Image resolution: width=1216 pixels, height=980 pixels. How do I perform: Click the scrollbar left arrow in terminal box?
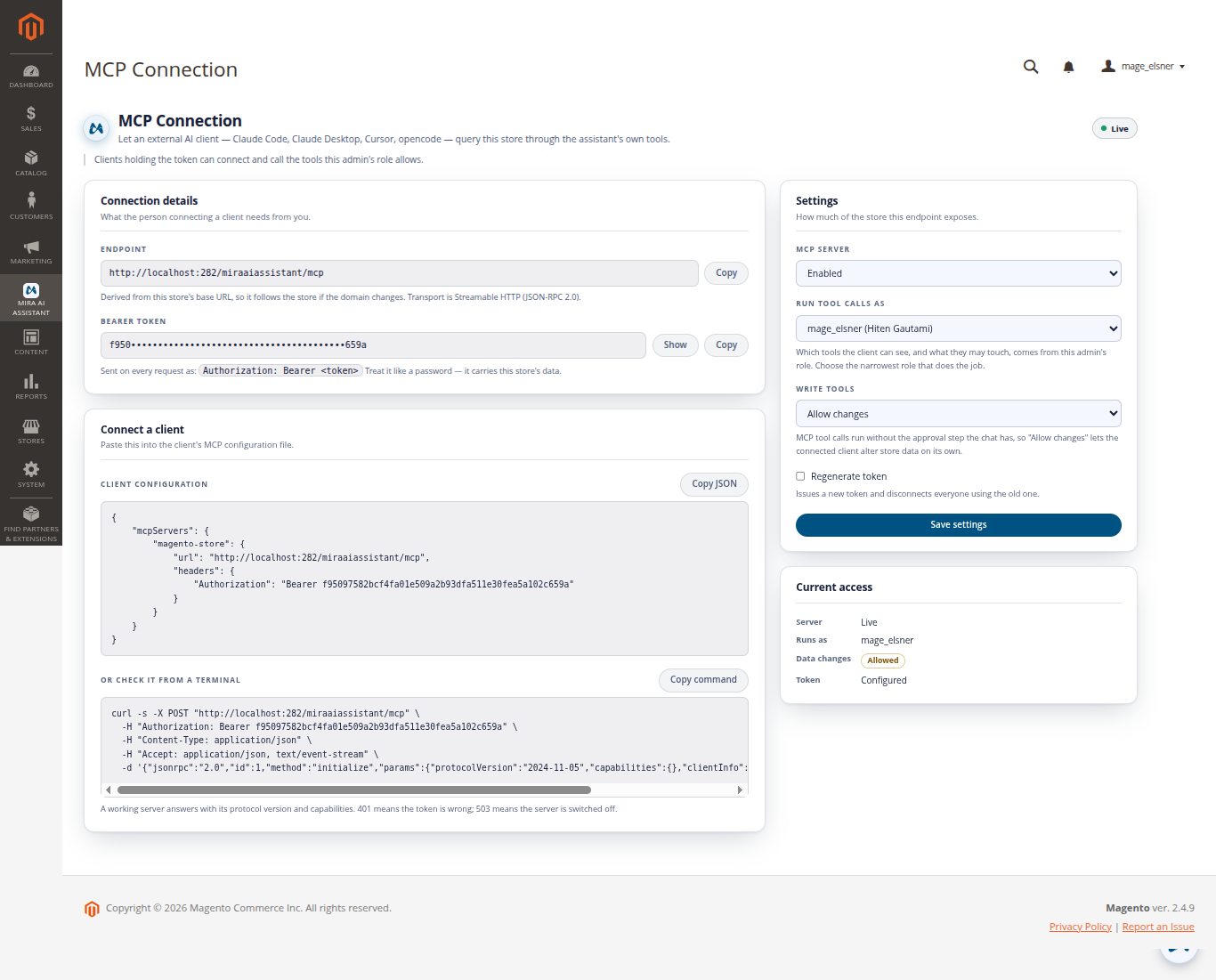109,790
